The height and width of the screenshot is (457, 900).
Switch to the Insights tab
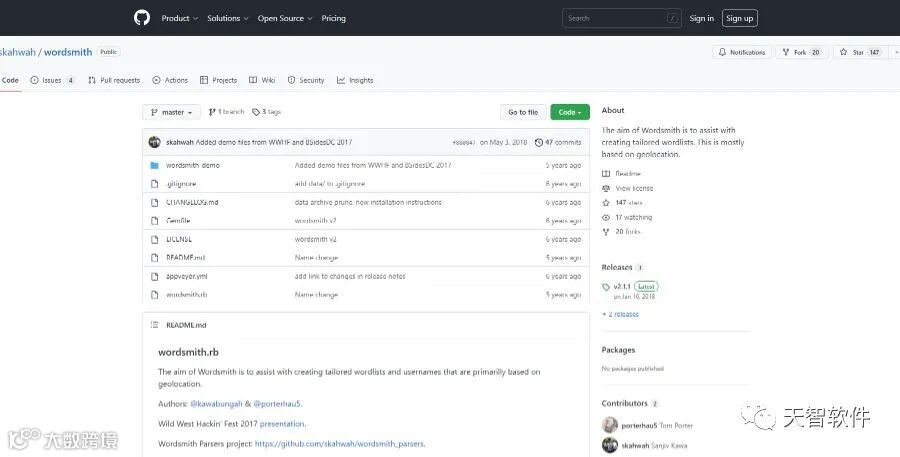pos(355,80)
